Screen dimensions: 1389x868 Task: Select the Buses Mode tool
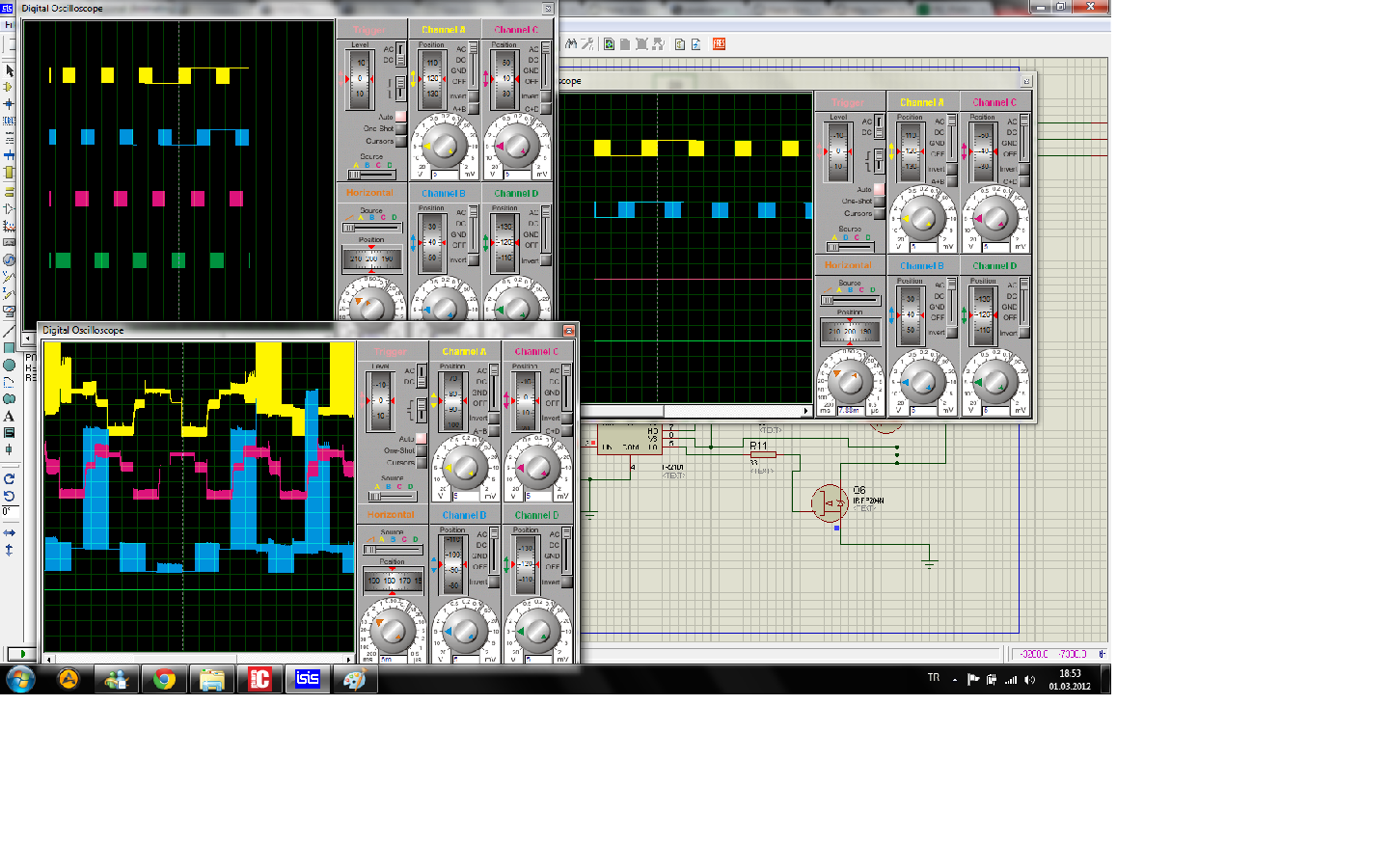[x=9, y=155]
